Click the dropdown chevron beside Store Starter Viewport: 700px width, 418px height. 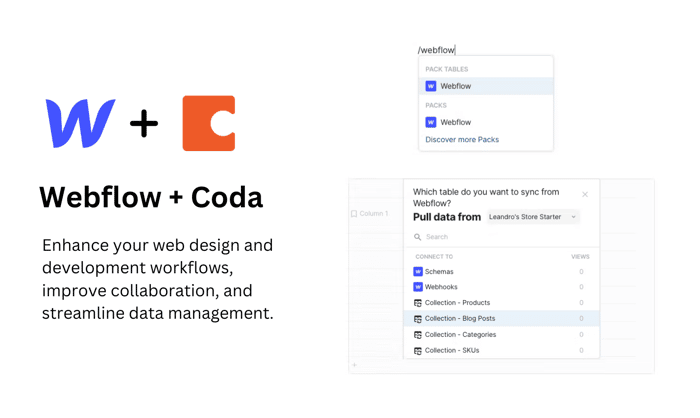point(574,217)
